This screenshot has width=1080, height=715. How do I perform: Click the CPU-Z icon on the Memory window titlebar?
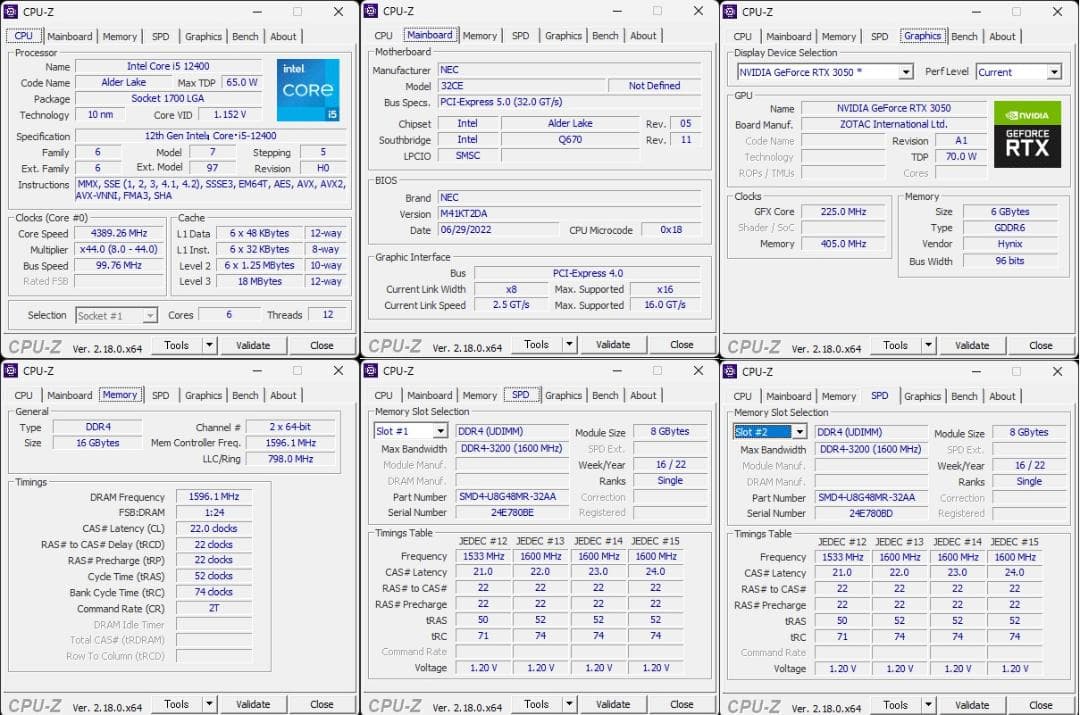pos(10,371)
